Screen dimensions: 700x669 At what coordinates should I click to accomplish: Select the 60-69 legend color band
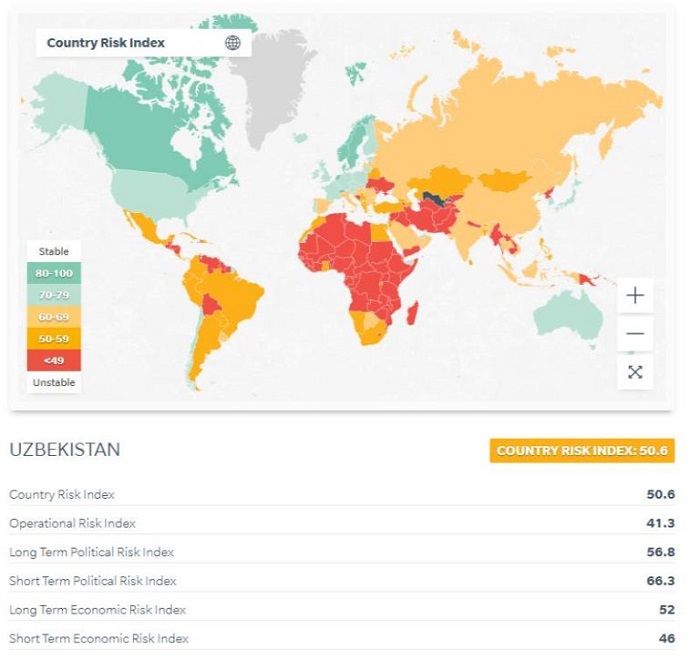[54, 316]
